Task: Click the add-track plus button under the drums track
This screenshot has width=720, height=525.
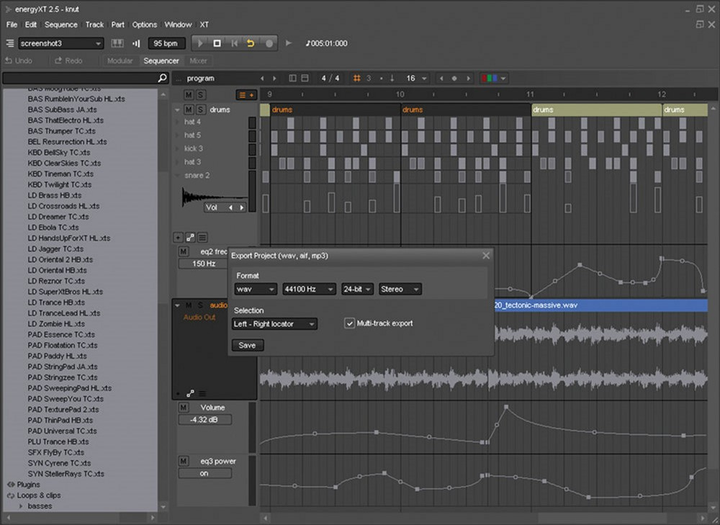Action: [178, 237]
